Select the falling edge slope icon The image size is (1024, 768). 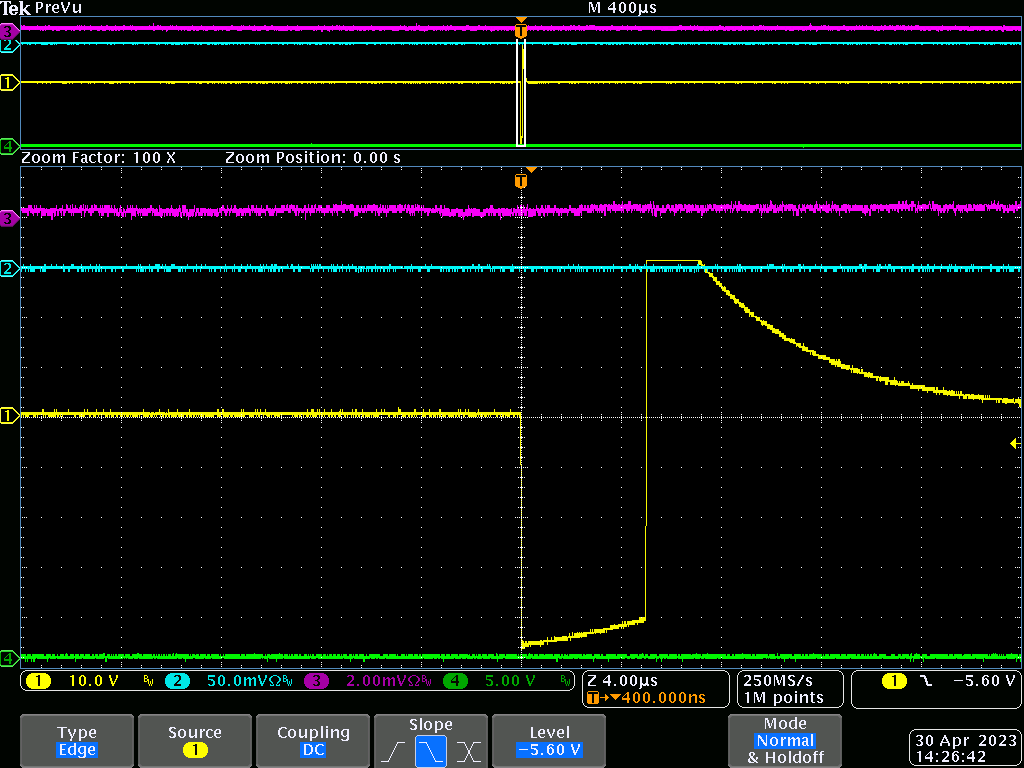pyautogui.click(x=431, y=750)
